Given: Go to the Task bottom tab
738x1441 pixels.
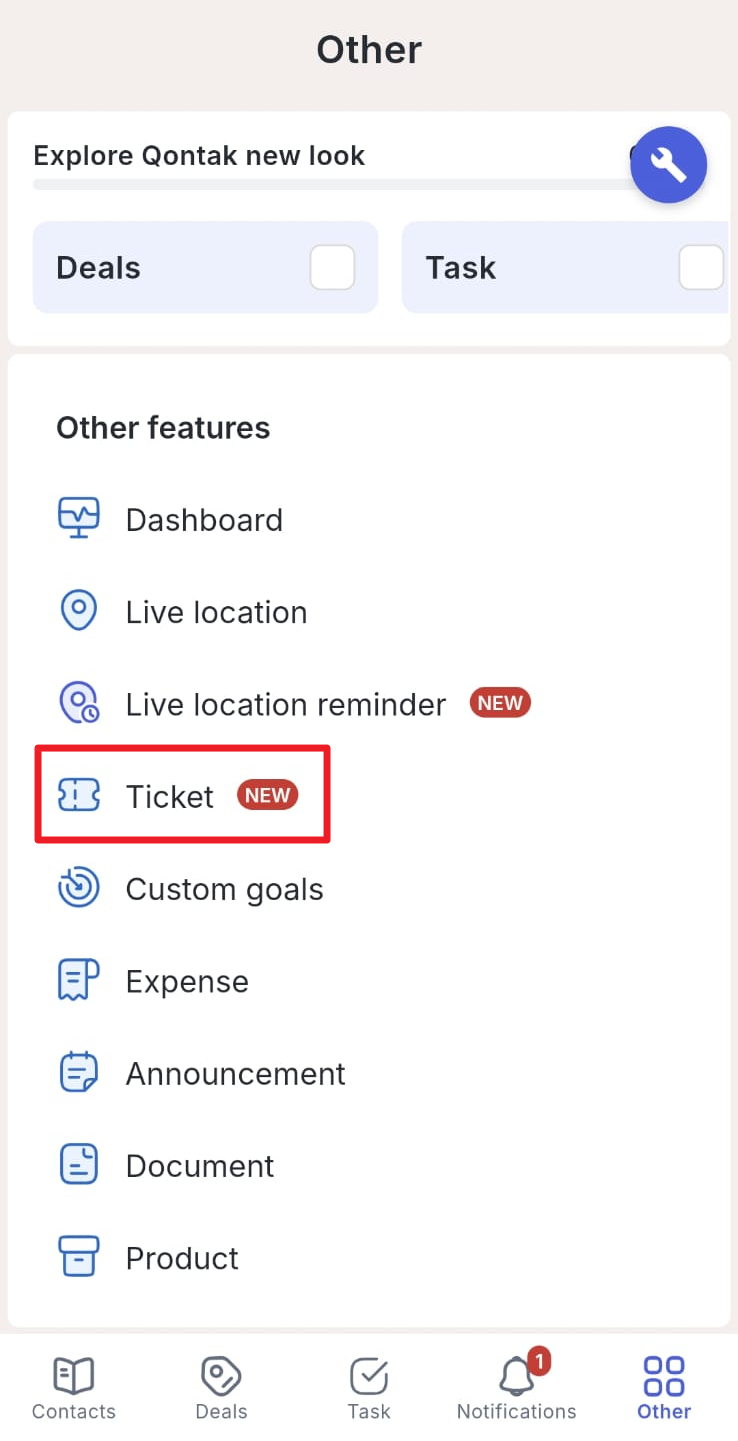Looking at the screenshot, I should (x=369, y=1388).
